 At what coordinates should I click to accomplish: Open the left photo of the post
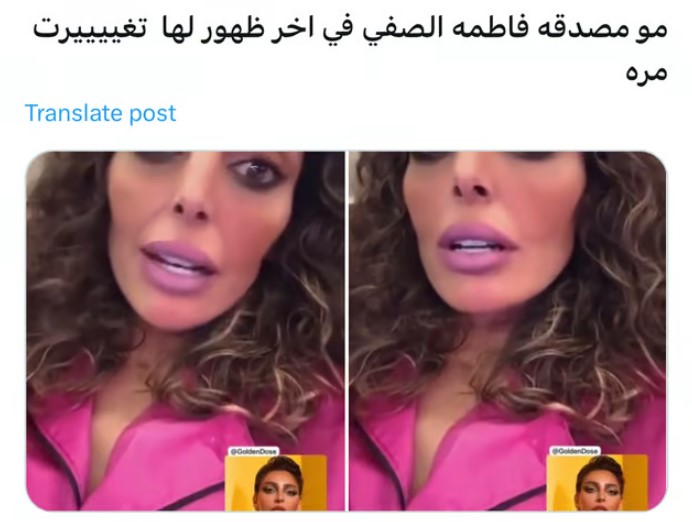pos(185,331)
